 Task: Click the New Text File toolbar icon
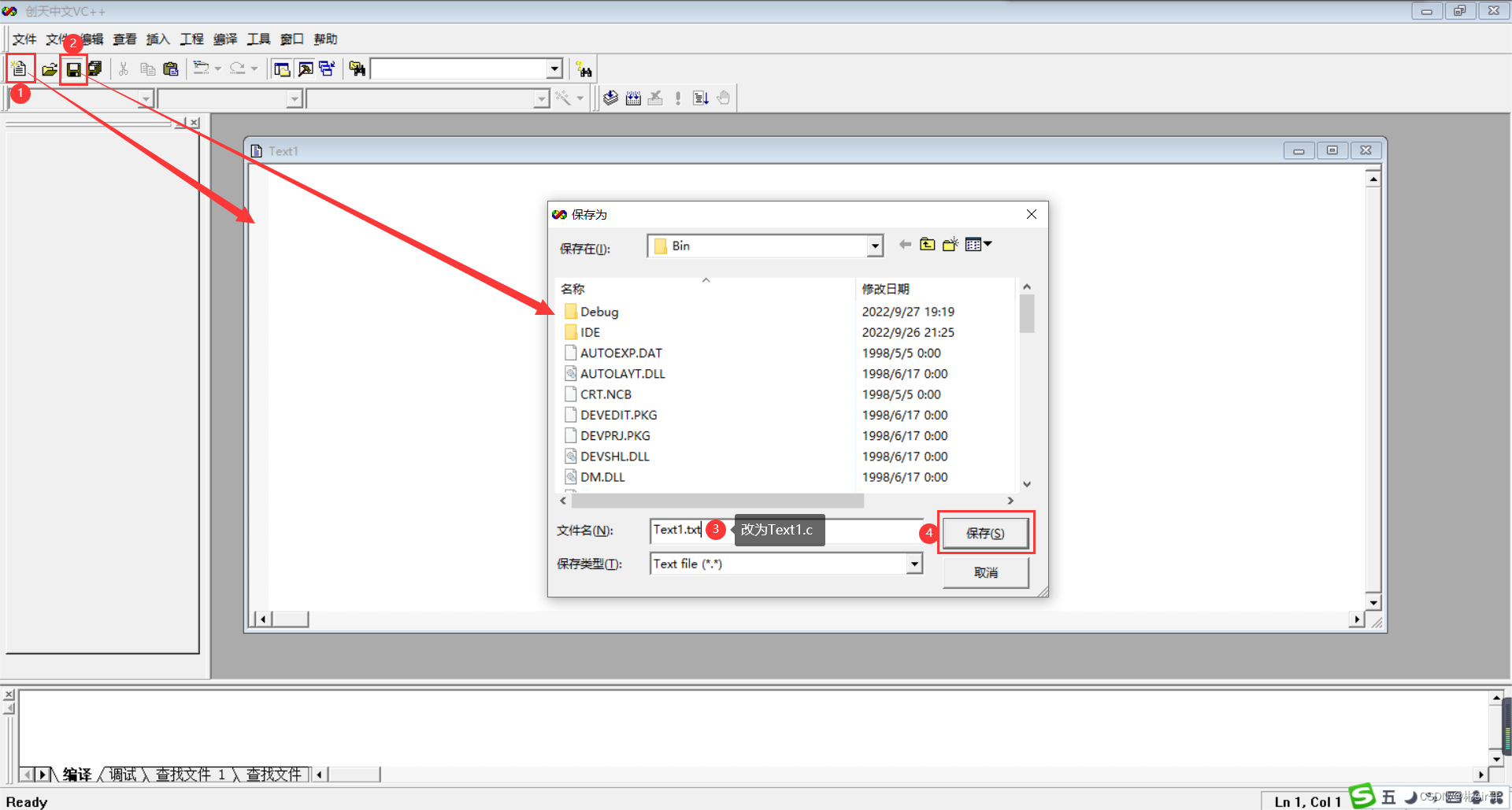tap(19, 69)
